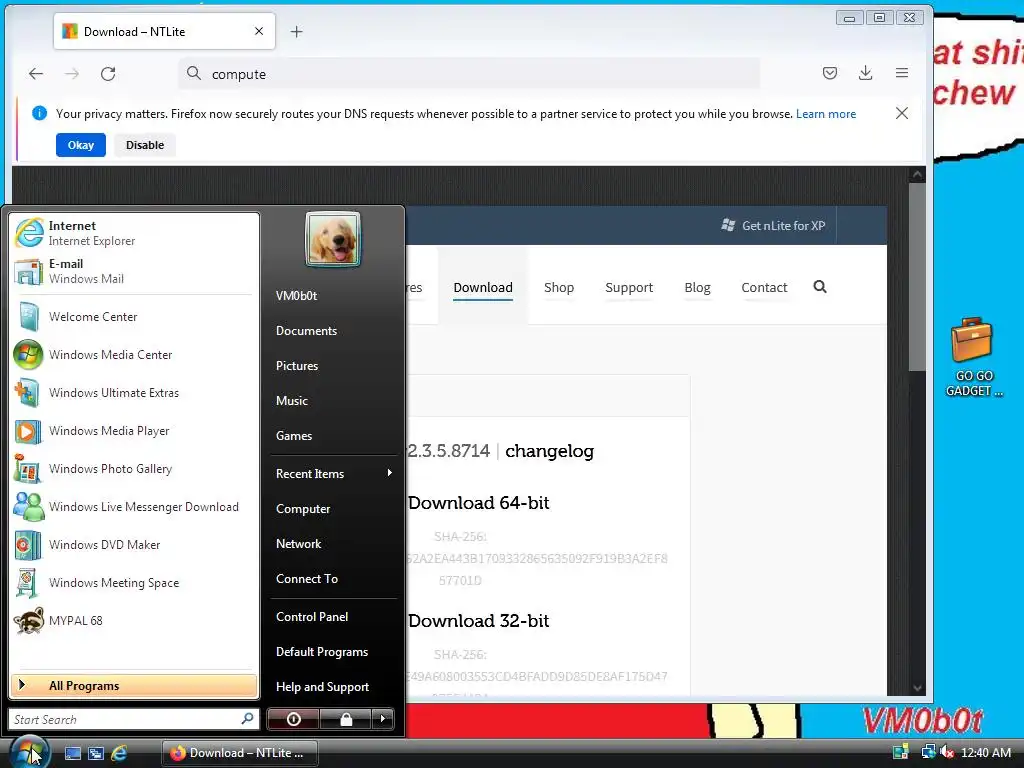Click the page scrollbar down arrow

tap(917, 688)
